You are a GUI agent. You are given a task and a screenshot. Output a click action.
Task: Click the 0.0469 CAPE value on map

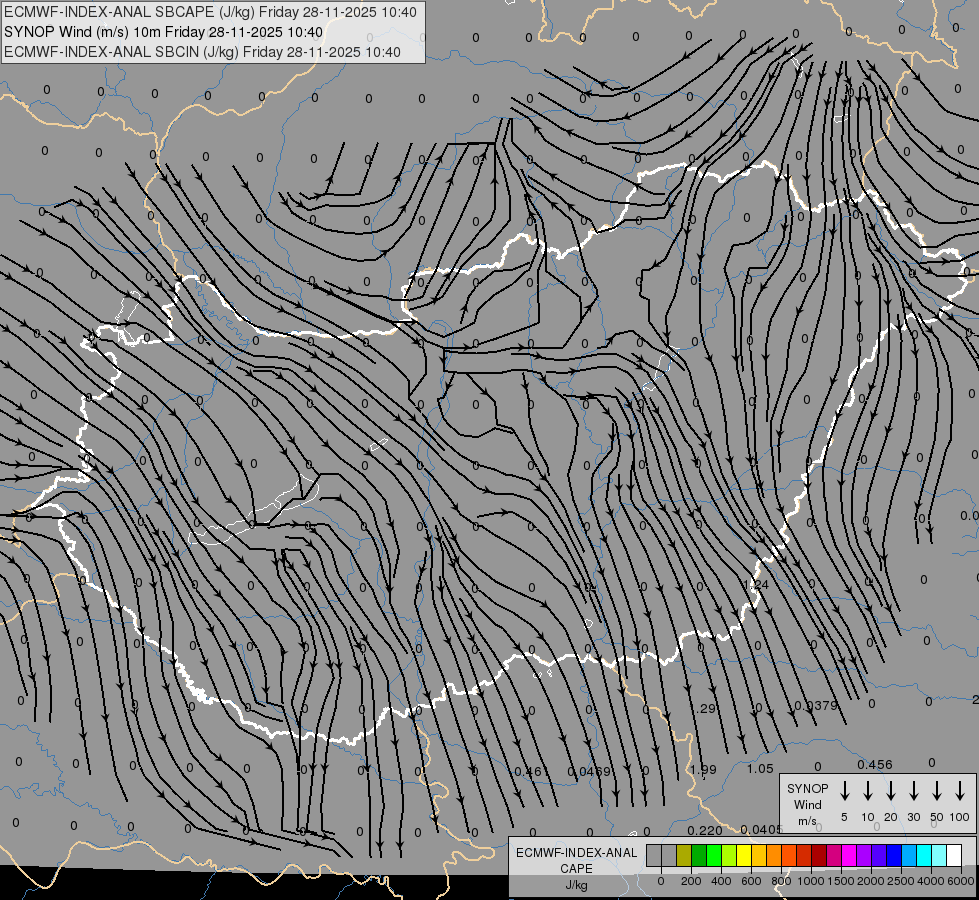pyautogui.click(x=589, y=771)
